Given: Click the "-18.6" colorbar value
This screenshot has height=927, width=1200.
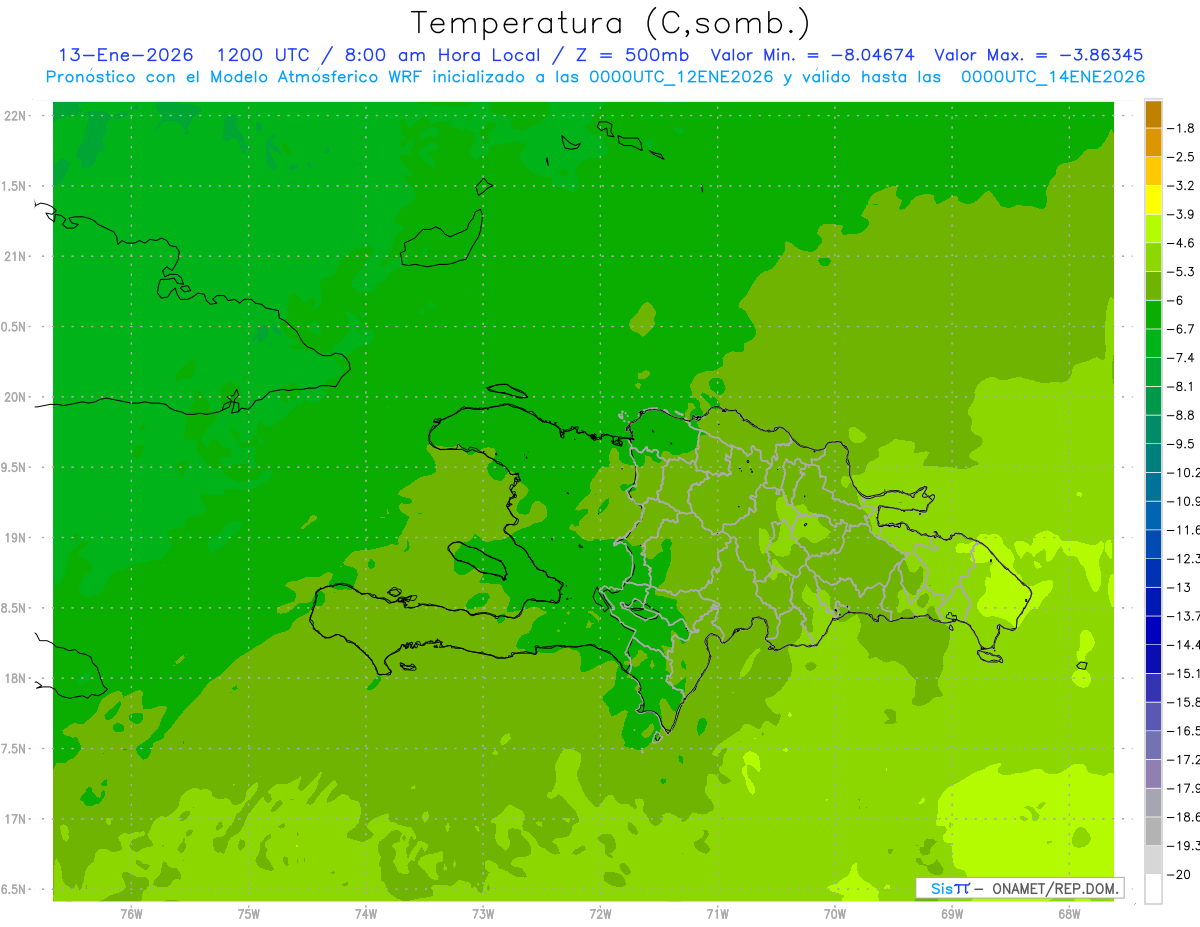Looking at the screenshot, I should pyautogui.click(x=1183, y=817).
